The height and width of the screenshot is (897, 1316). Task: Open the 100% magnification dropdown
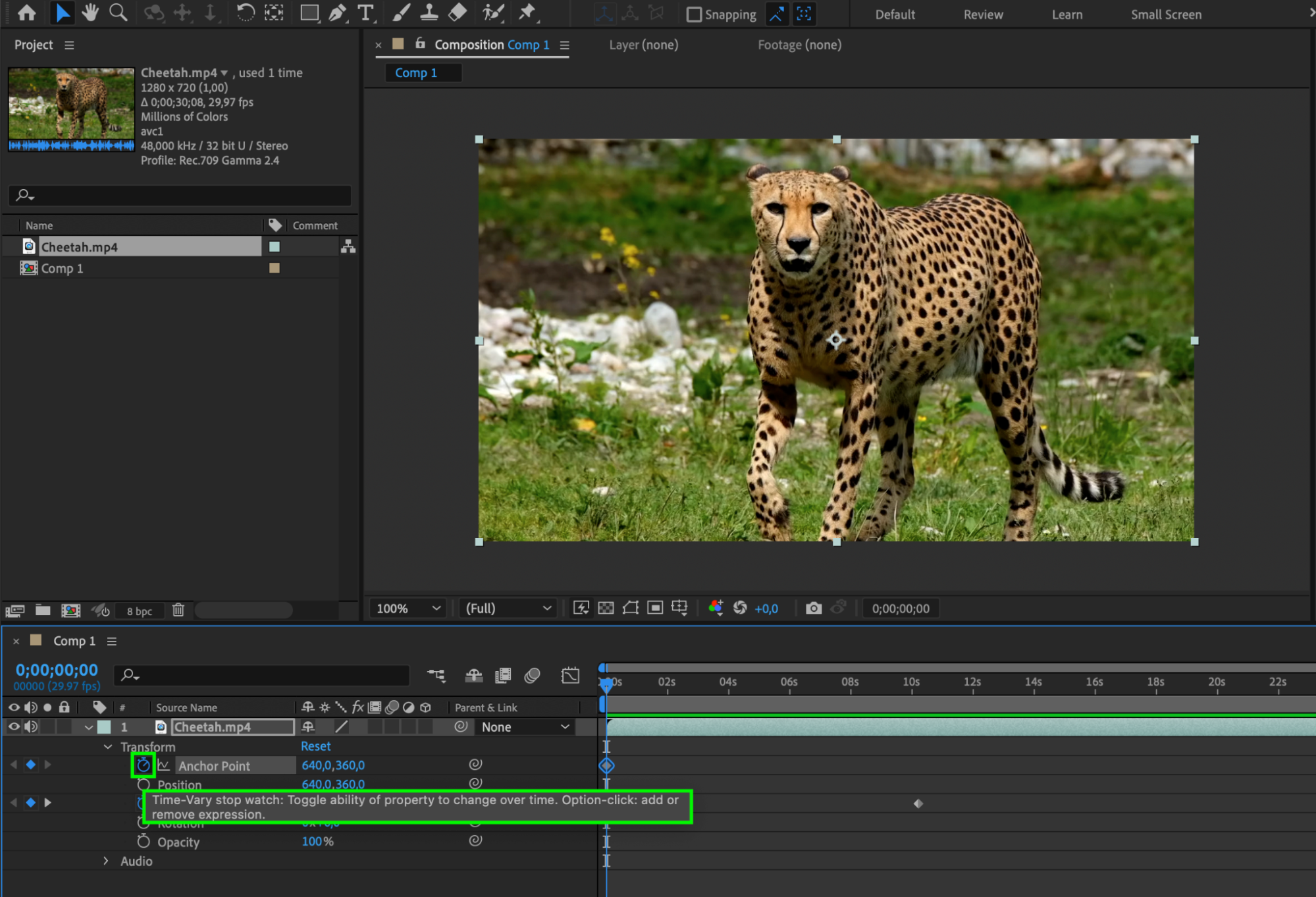tap(408, 608)
